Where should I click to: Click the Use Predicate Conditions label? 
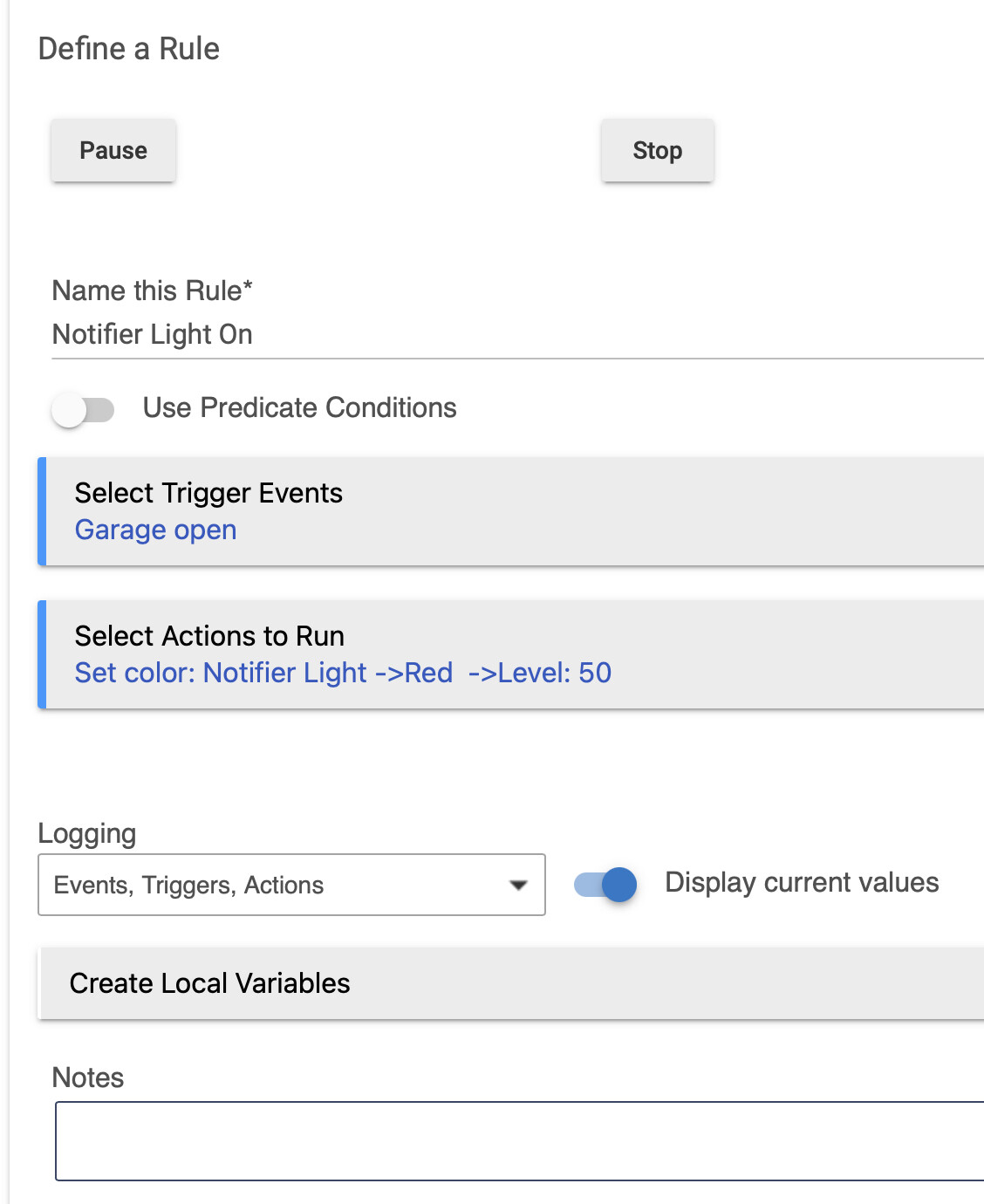click(x=300, y=407)
